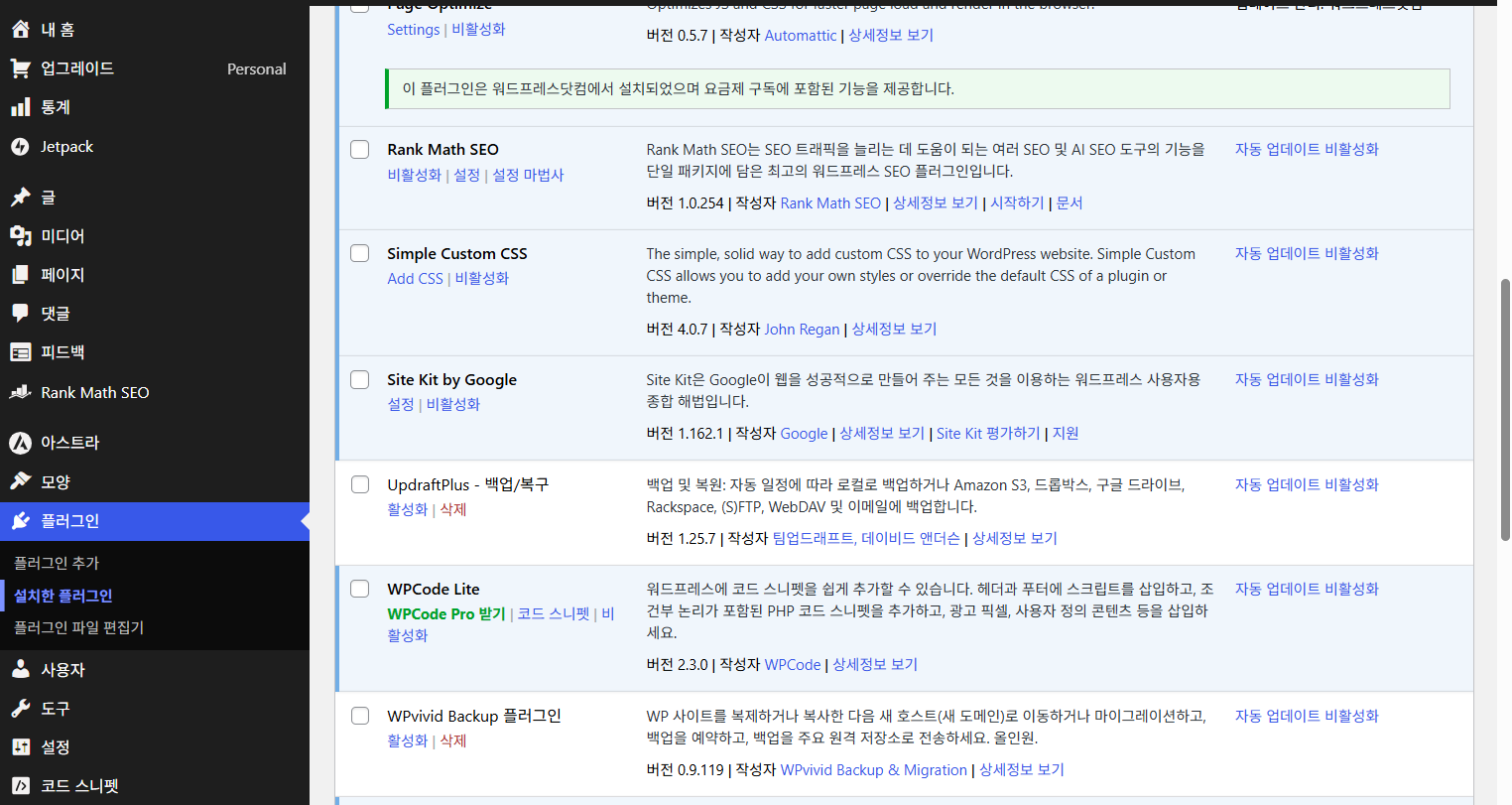Image resolution: width=1512 pixels, height=805 pixels.
Task: Click the code snippet icon beside 코드 스니펫
Action: click(20, 786)
